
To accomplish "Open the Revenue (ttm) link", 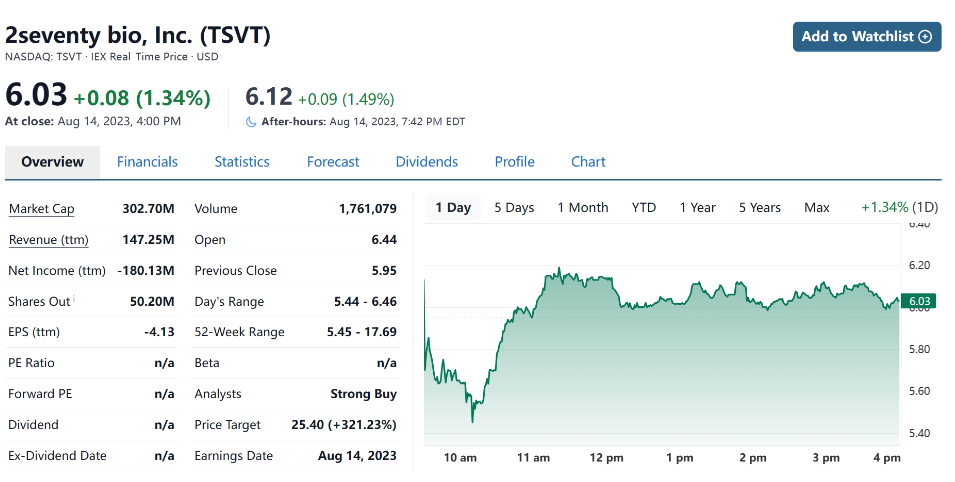I will (48, 240).
